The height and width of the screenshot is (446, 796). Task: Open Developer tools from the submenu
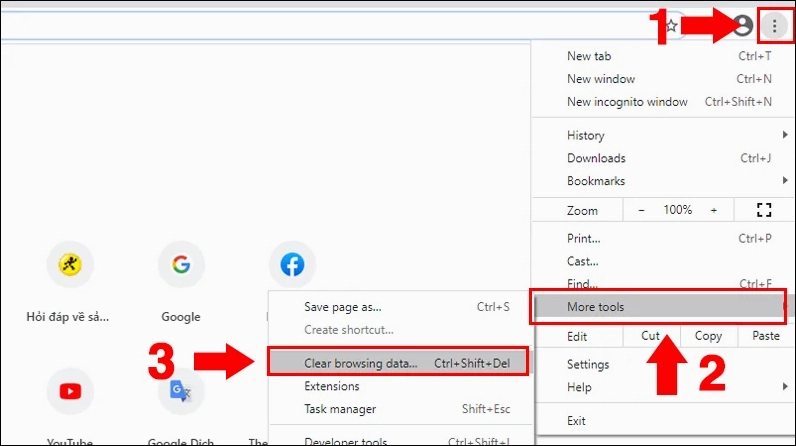(x=400, y=440)
